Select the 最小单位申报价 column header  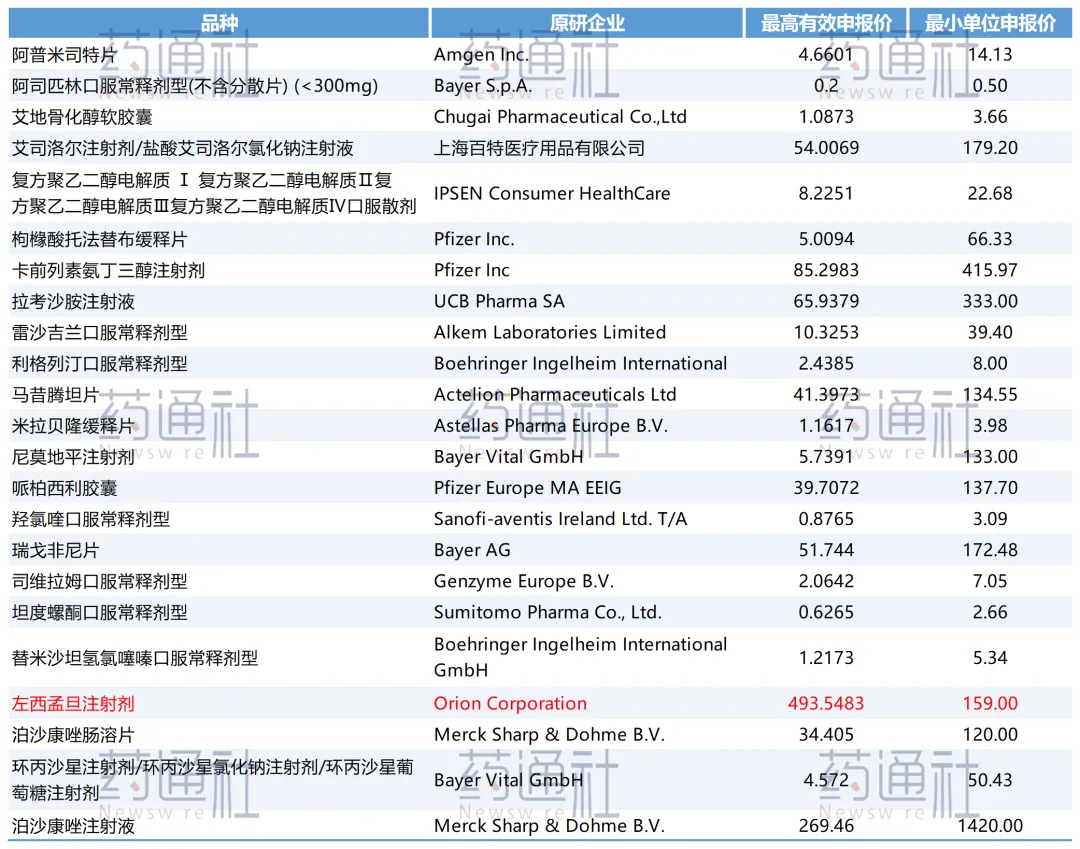click(989, 23)
